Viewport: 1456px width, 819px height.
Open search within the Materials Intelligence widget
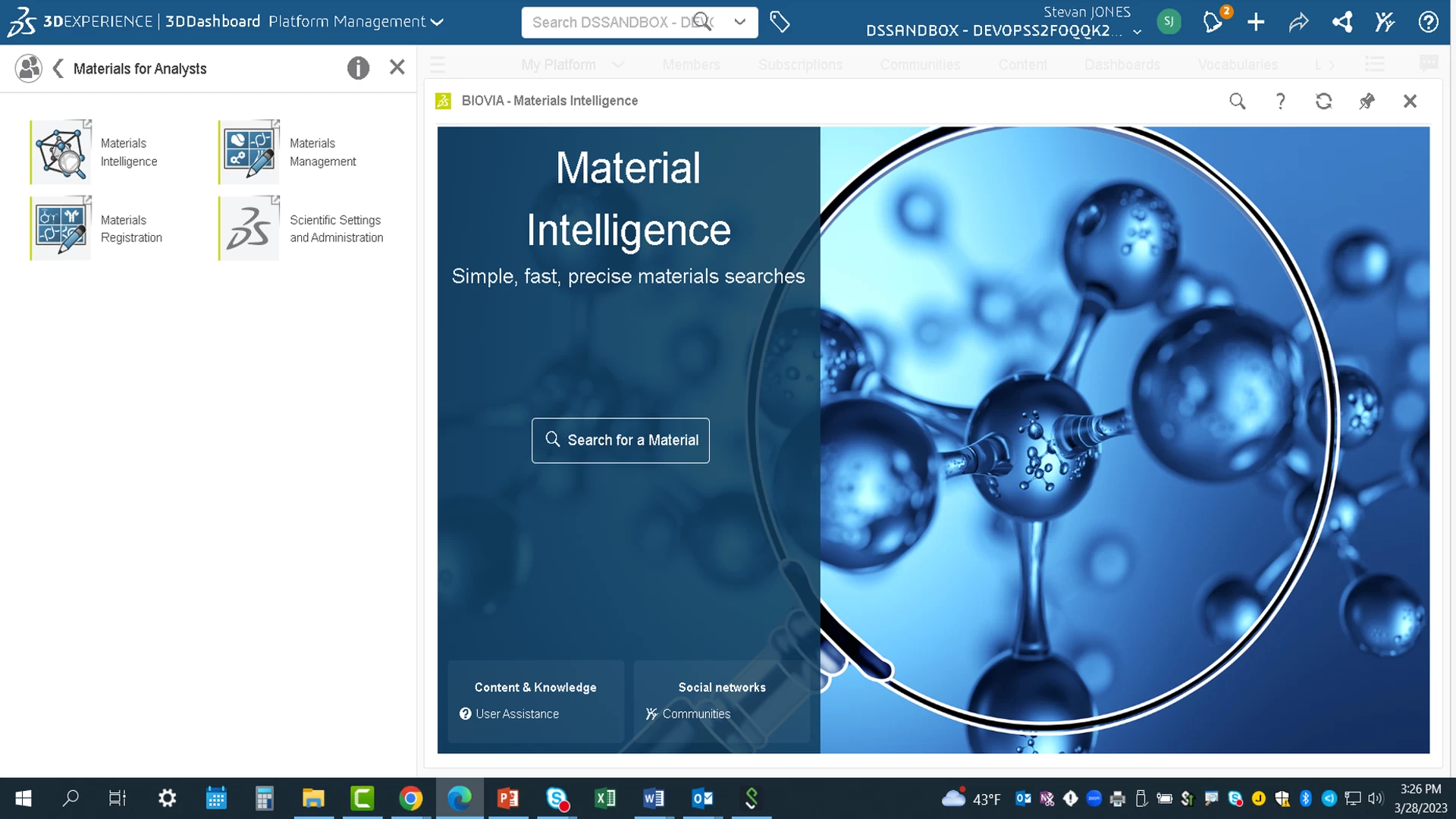1238,101
